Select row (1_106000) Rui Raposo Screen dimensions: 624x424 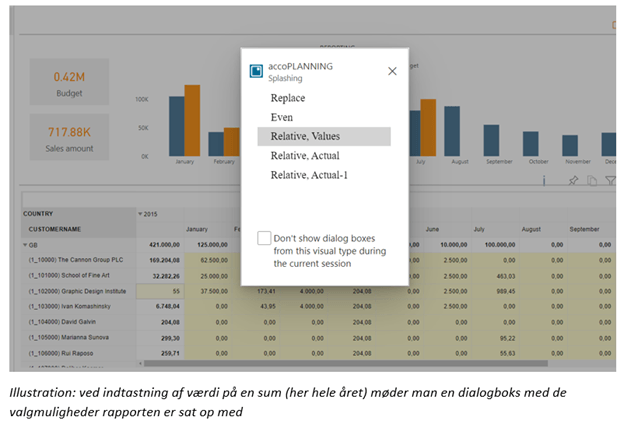pos(61,354)
